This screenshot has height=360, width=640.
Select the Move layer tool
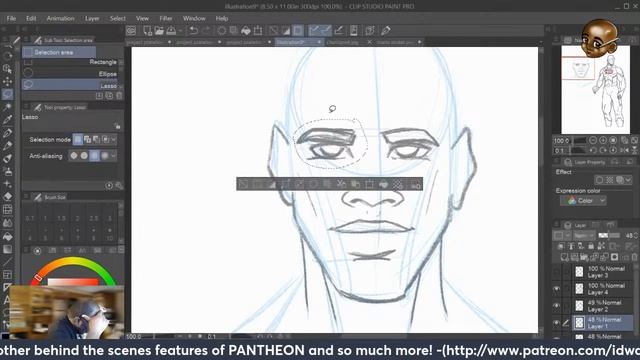(7, 82)
